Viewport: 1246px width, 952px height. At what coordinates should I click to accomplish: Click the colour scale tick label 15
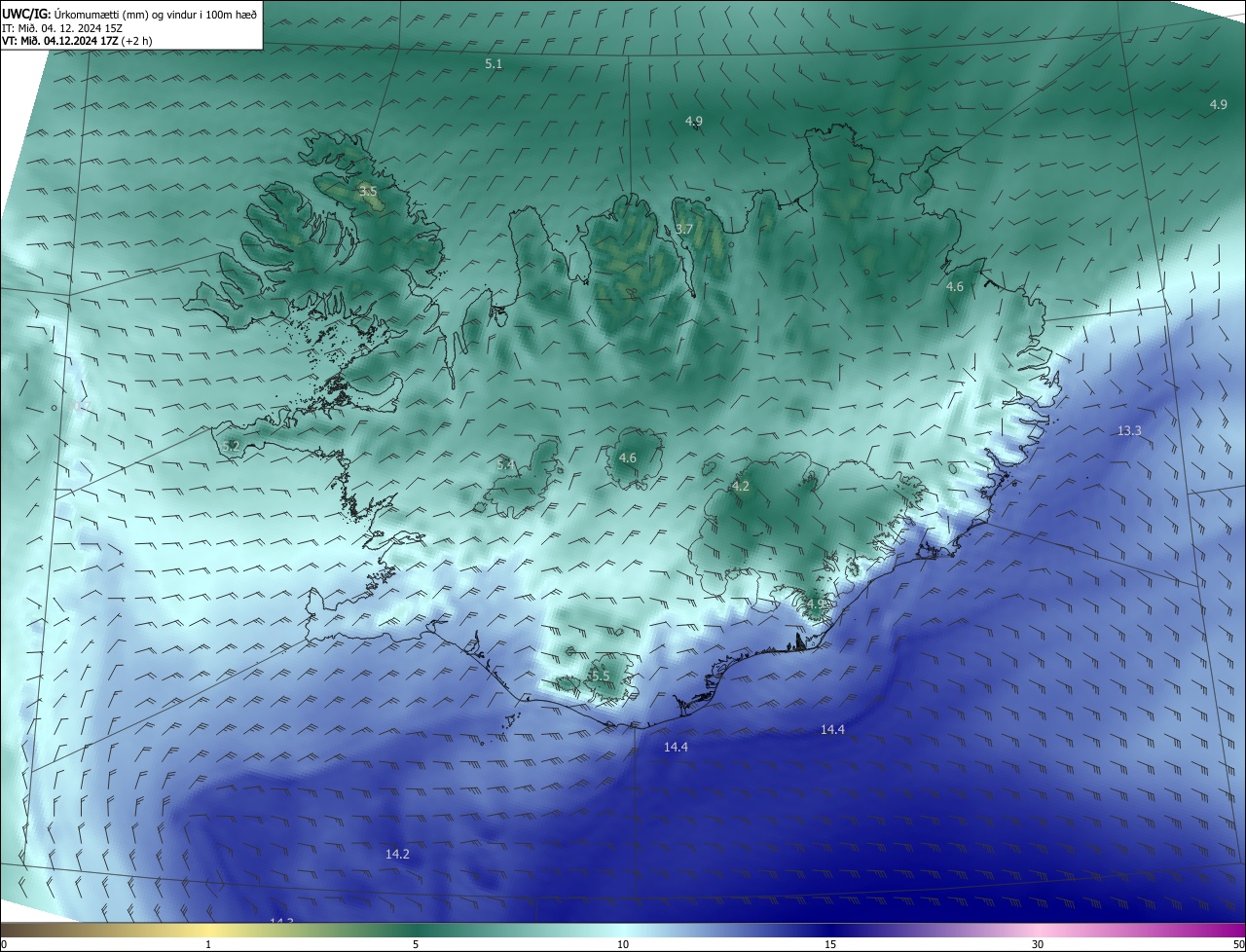coord(830,944)
